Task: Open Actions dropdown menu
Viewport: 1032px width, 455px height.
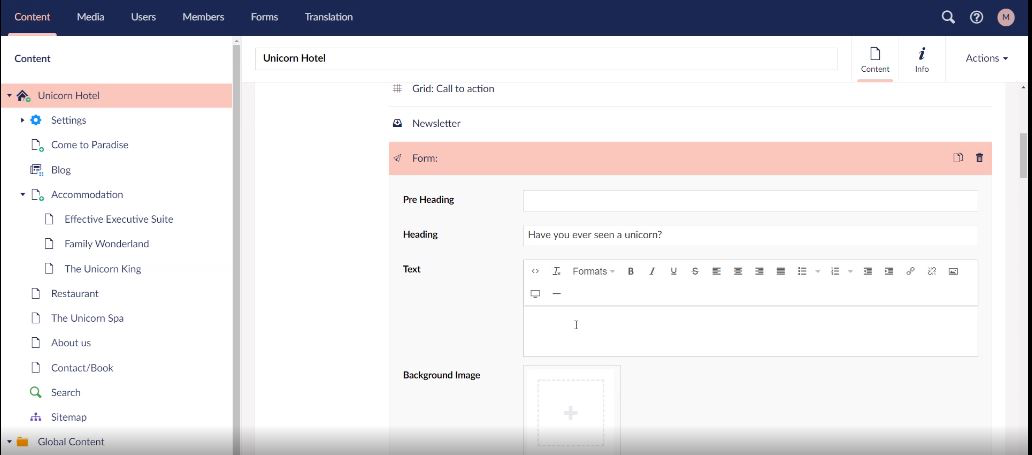Action: [x=987, y=59]
